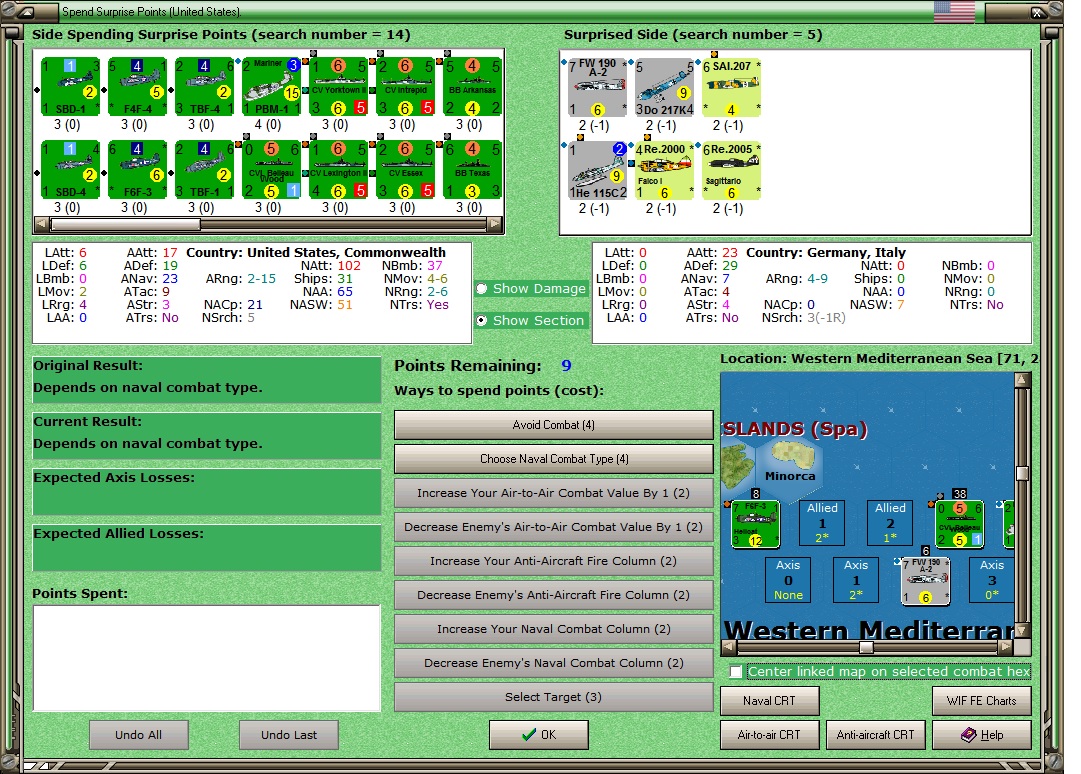Click the Minorca island label on map

pos(790,476)
